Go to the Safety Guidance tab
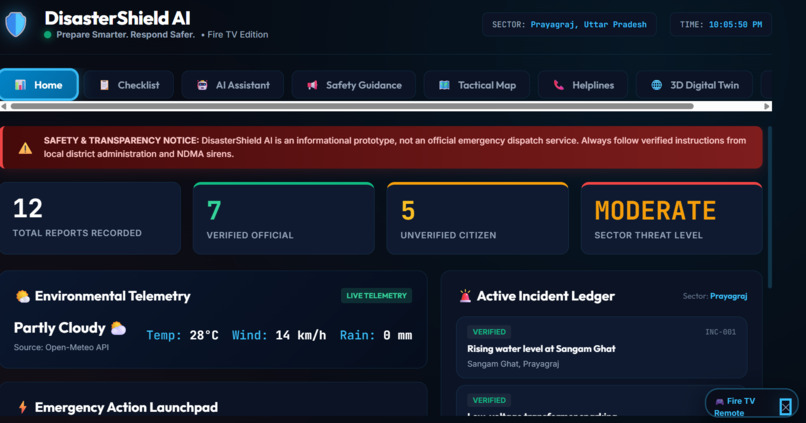Image resolution: width=806 pixels, height=423 pixels. 354,85
